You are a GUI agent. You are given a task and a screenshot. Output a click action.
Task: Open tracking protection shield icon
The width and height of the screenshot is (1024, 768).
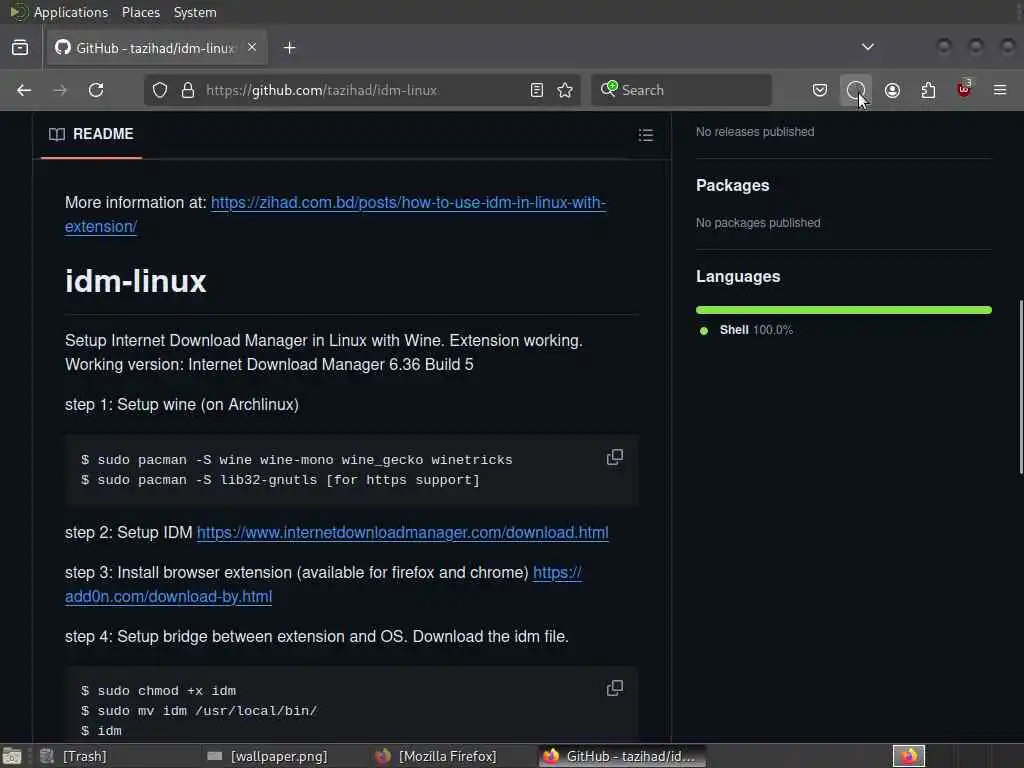pyautogui.click(x=160, y=90)
